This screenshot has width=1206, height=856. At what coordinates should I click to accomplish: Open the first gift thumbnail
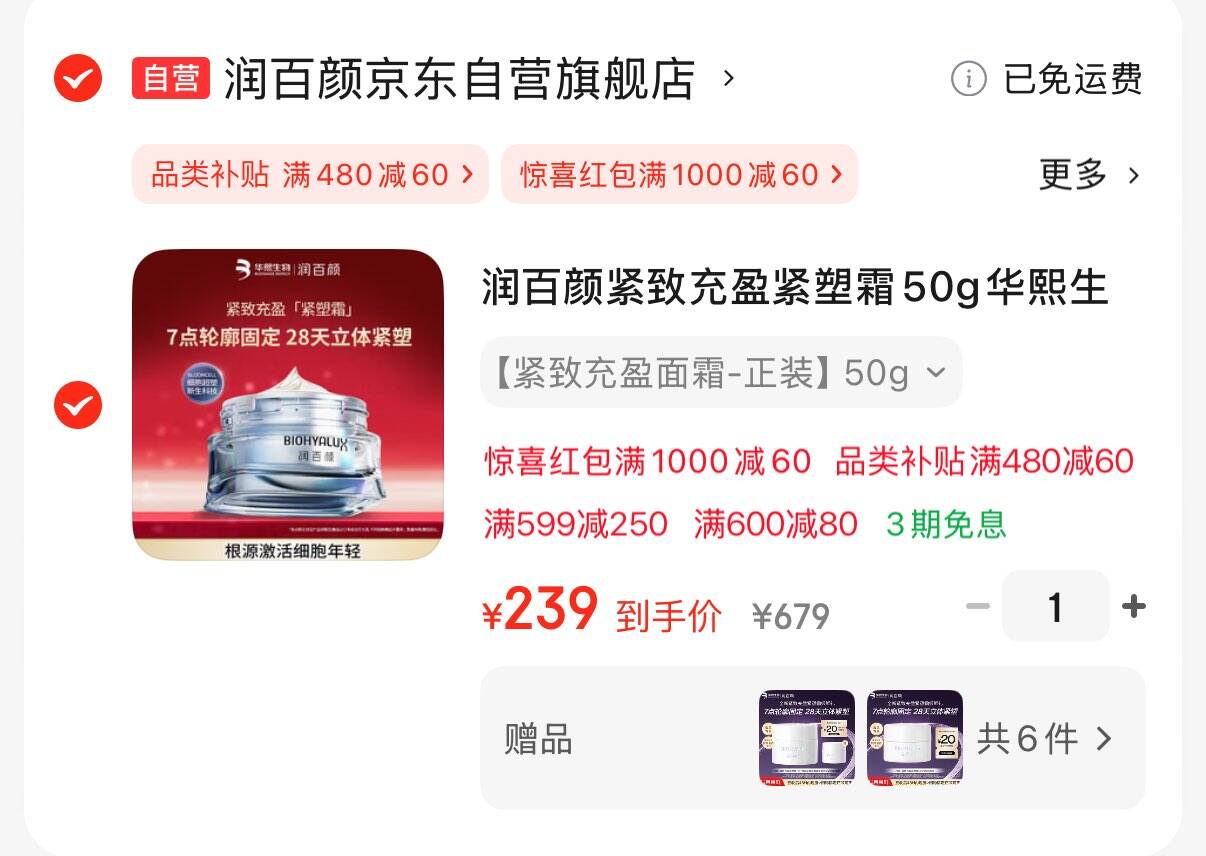[x=807, y=738]
